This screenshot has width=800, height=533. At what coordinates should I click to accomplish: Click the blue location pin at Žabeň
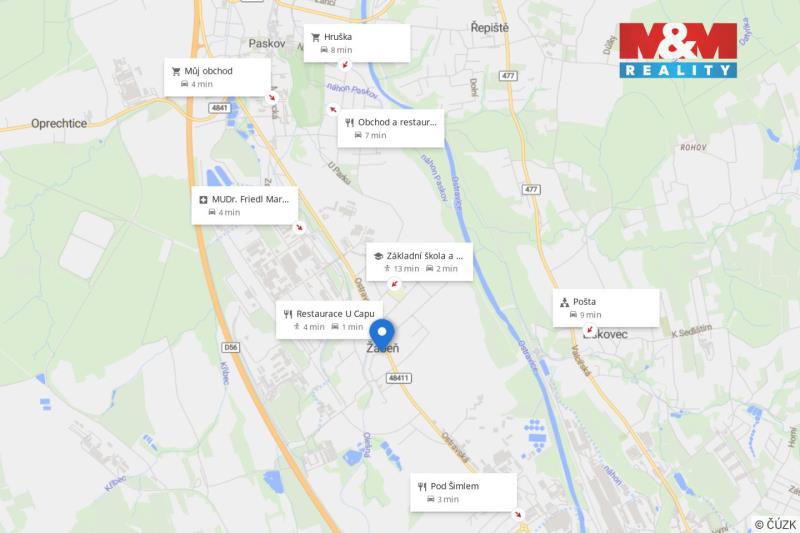tap(382, 334)
